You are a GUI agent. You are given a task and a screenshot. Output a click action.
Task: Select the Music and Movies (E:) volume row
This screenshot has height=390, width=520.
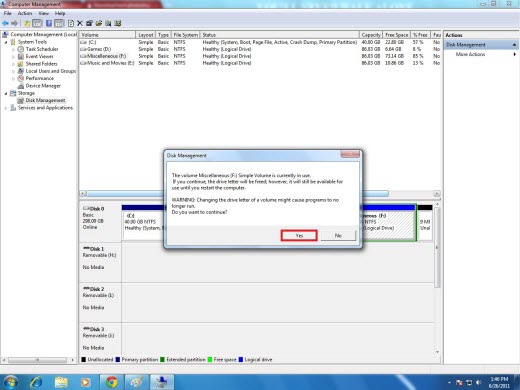pos(260,63)
